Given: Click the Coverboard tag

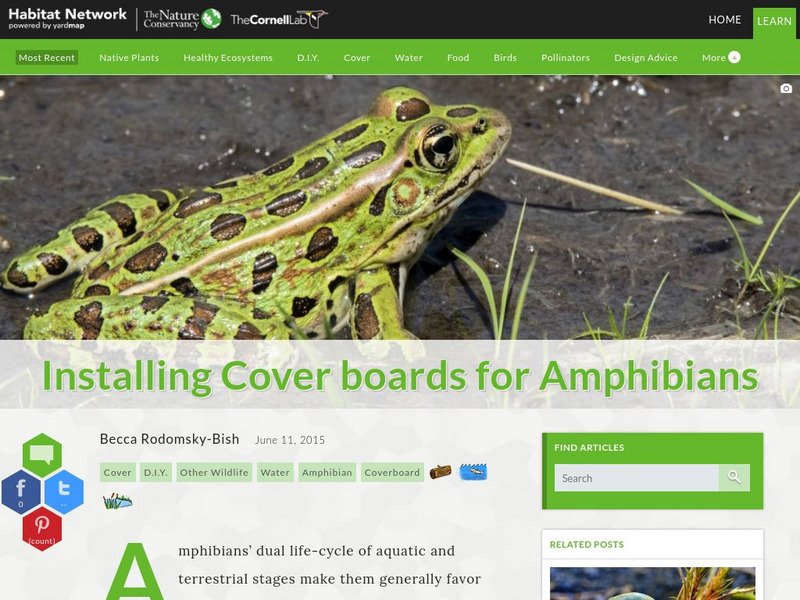Looking at the screenshot, I should pos(392,472).
